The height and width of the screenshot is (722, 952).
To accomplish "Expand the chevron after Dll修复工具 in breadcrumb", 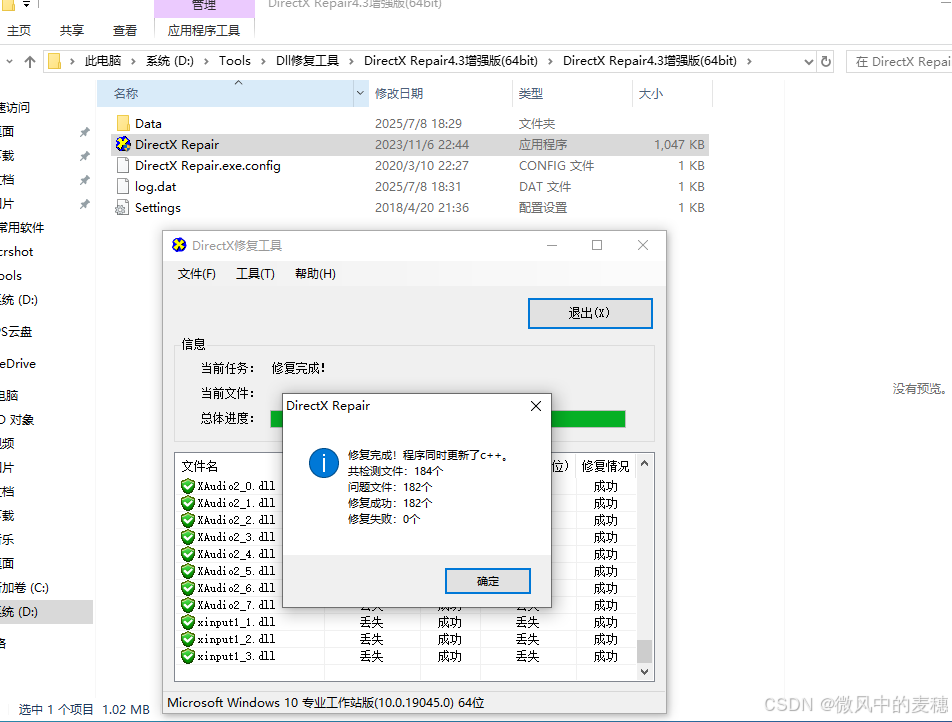I will (352, 61).
